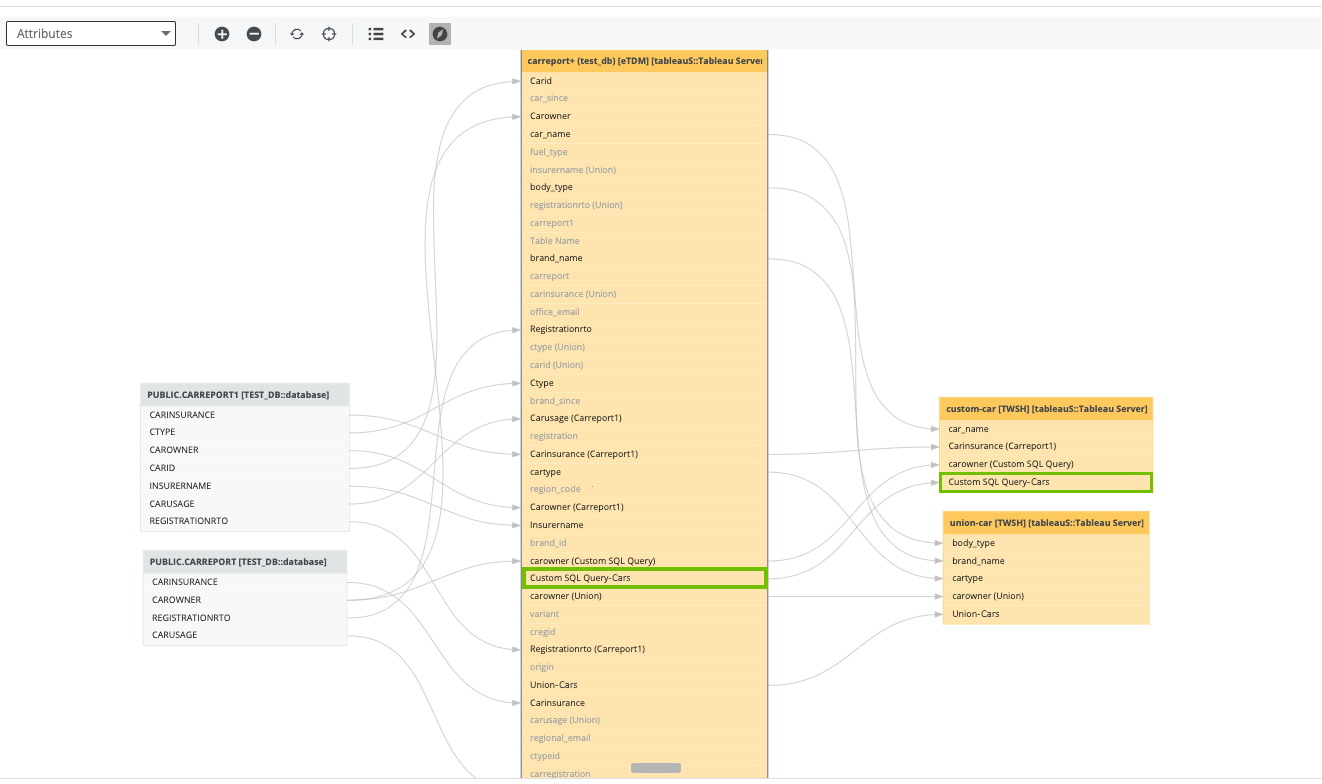The width and height of the screenshot is (1322, 784).
Task: Click ctype (Union) row
Action: pyautogui.click(x=645, y=347)
